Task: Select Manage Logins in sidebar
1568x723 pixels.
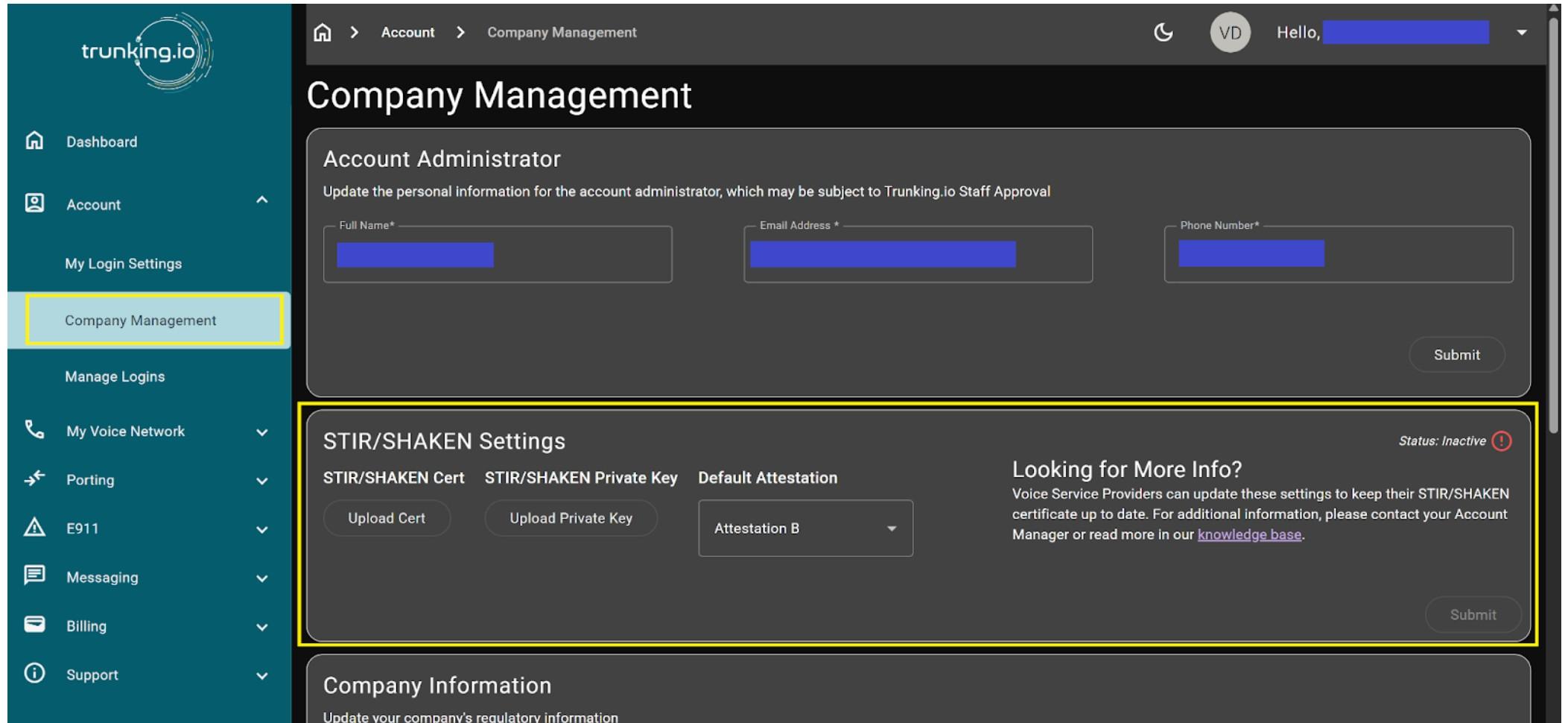Action: coord(115,376)
